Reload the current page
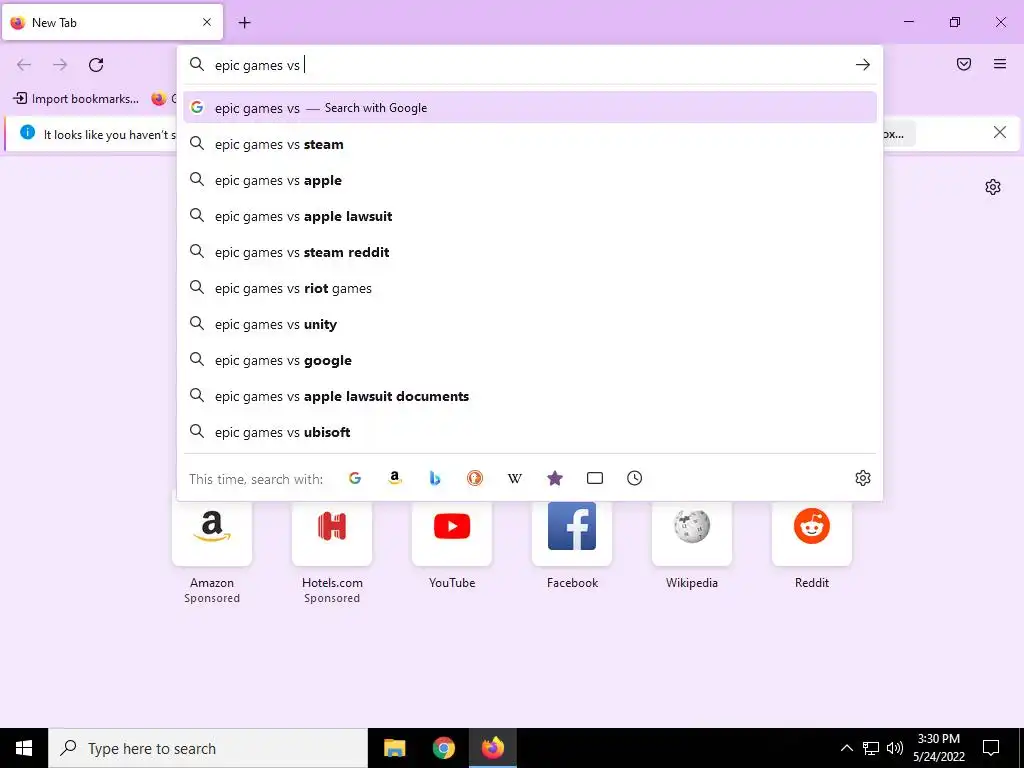Screen dimensions: 1024x768 96,65
